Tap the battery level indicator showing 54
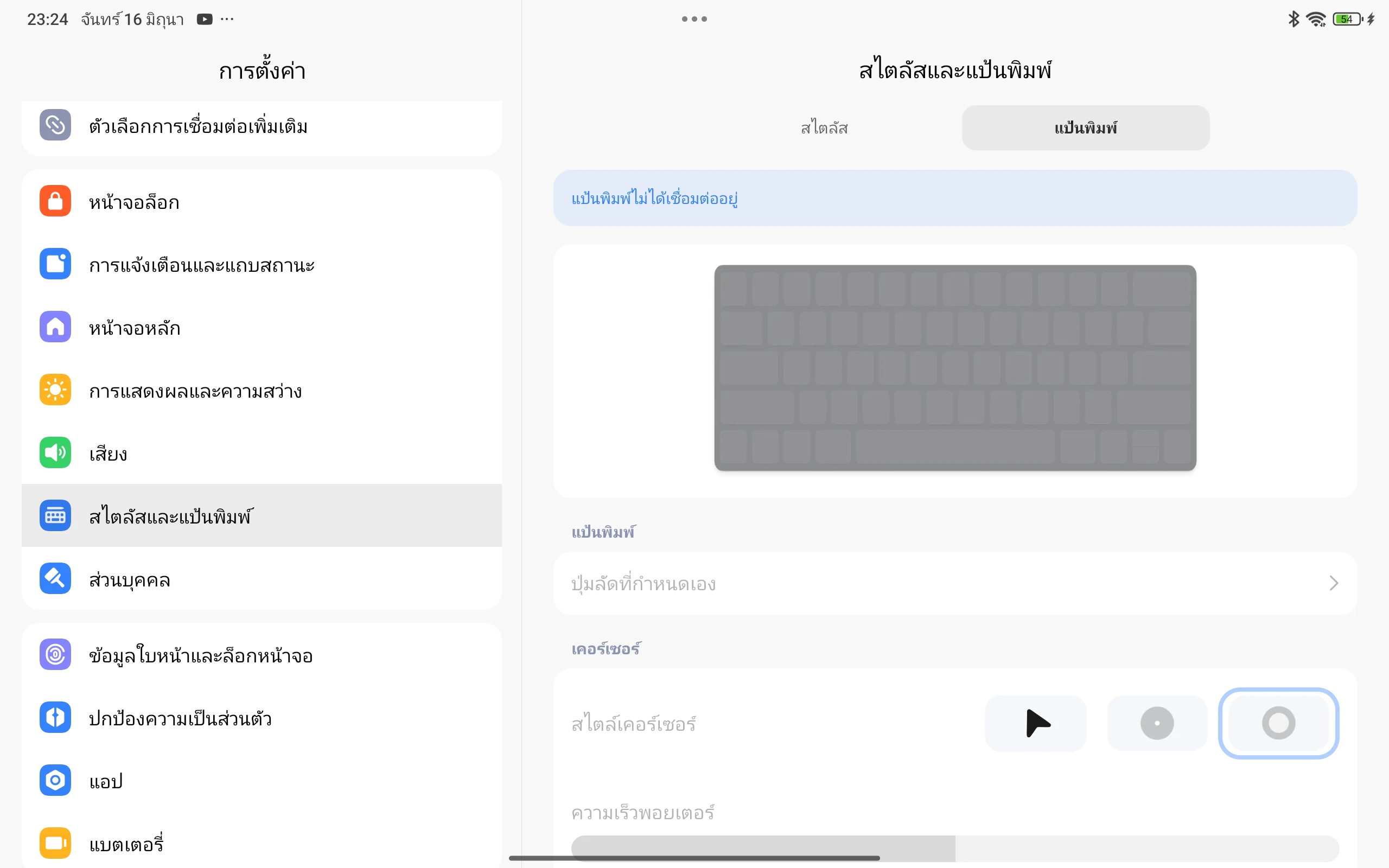 click(1347, 19)
